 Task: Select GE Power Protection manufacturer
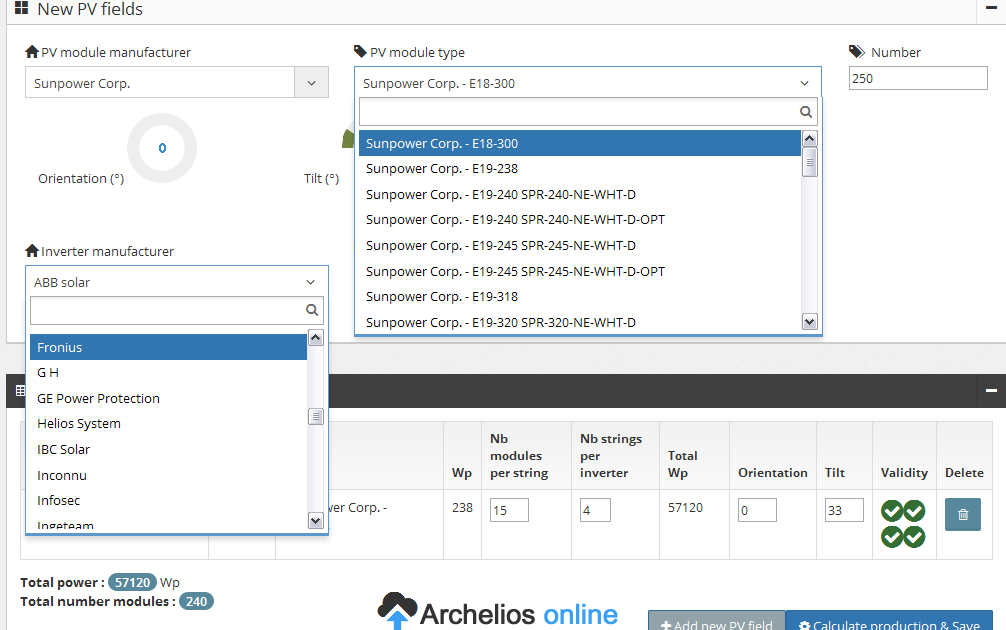[x=168, y=398]
